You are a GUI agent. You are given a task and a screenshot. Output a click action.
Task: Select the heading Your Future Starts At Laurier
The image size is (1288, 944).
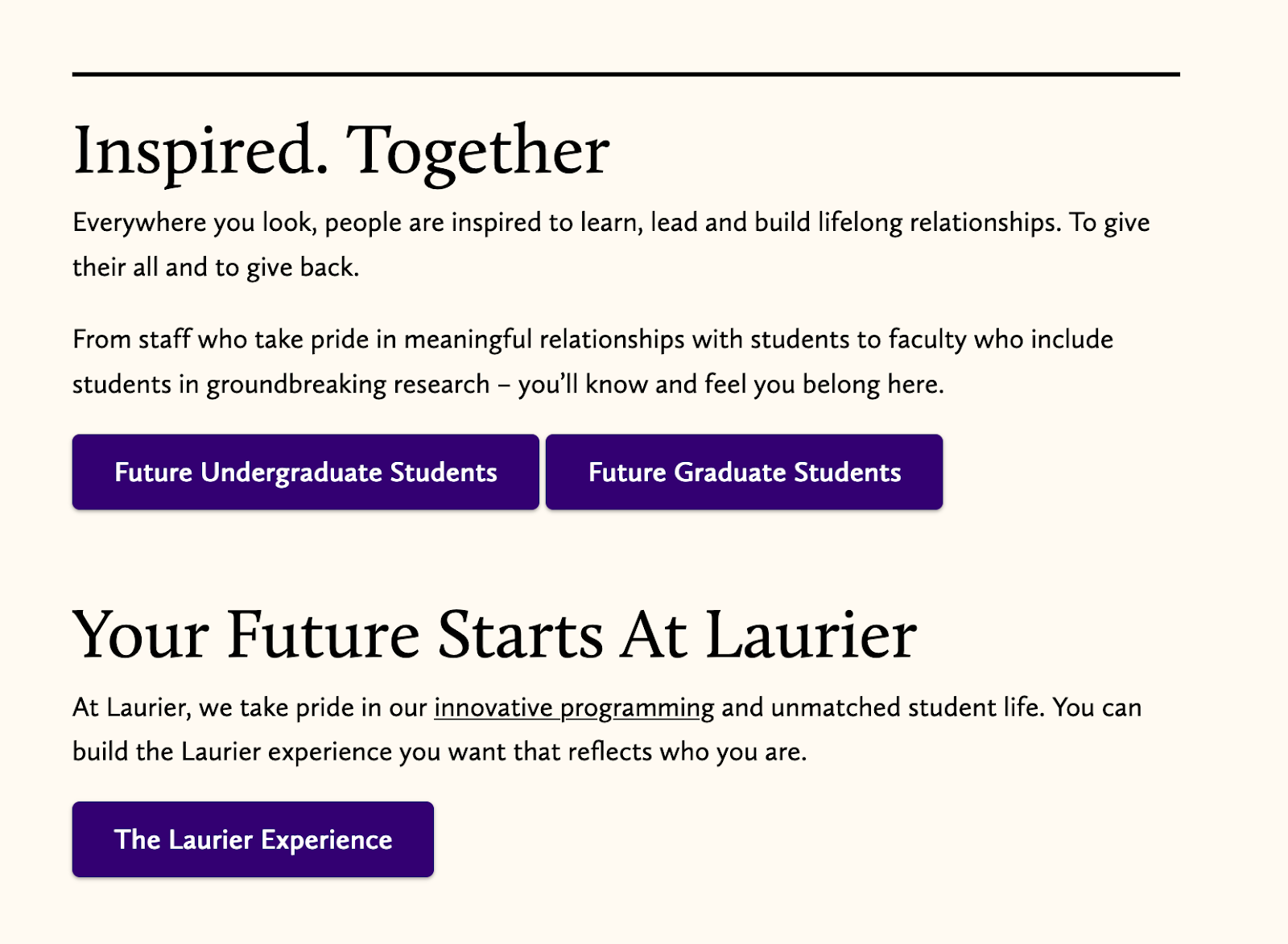tap(494, 635)
